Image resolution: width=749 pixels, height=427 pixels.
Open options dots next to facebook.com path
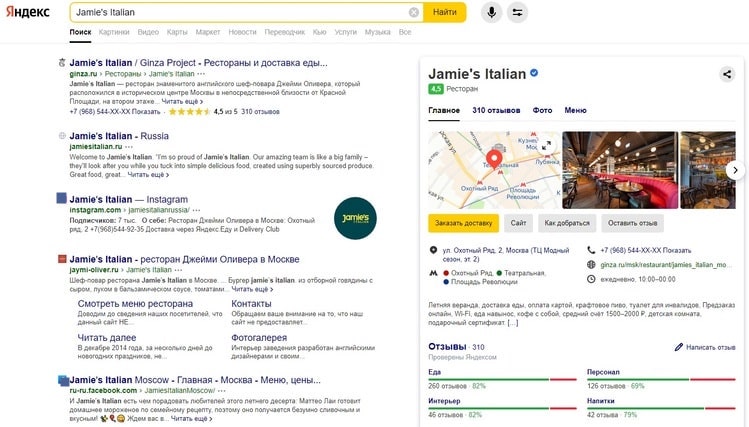click(222, 391)
